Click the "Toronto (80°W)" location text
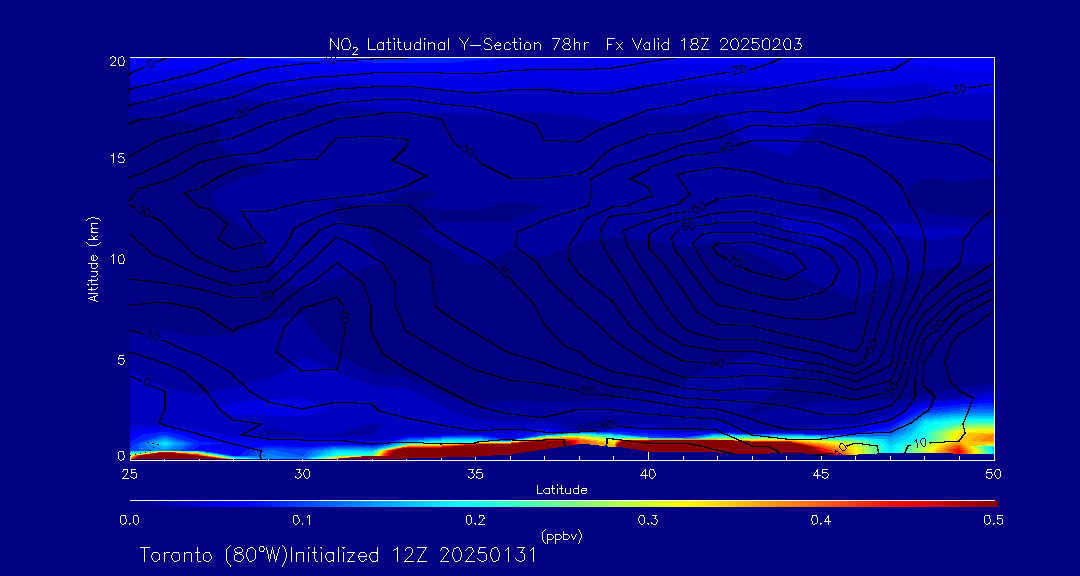This screenshot has height=576, width=1080. pos(213,555)
